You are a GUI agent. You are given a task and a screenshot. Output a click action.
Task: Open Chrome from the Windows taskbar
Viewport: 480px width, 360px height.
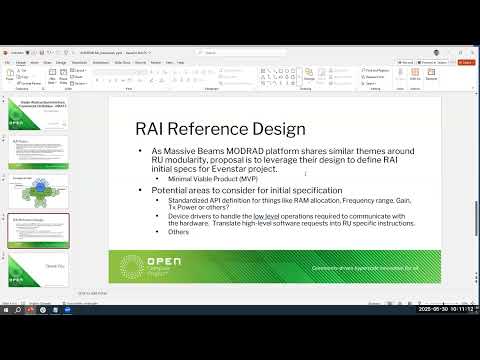(x=43, y=310)
